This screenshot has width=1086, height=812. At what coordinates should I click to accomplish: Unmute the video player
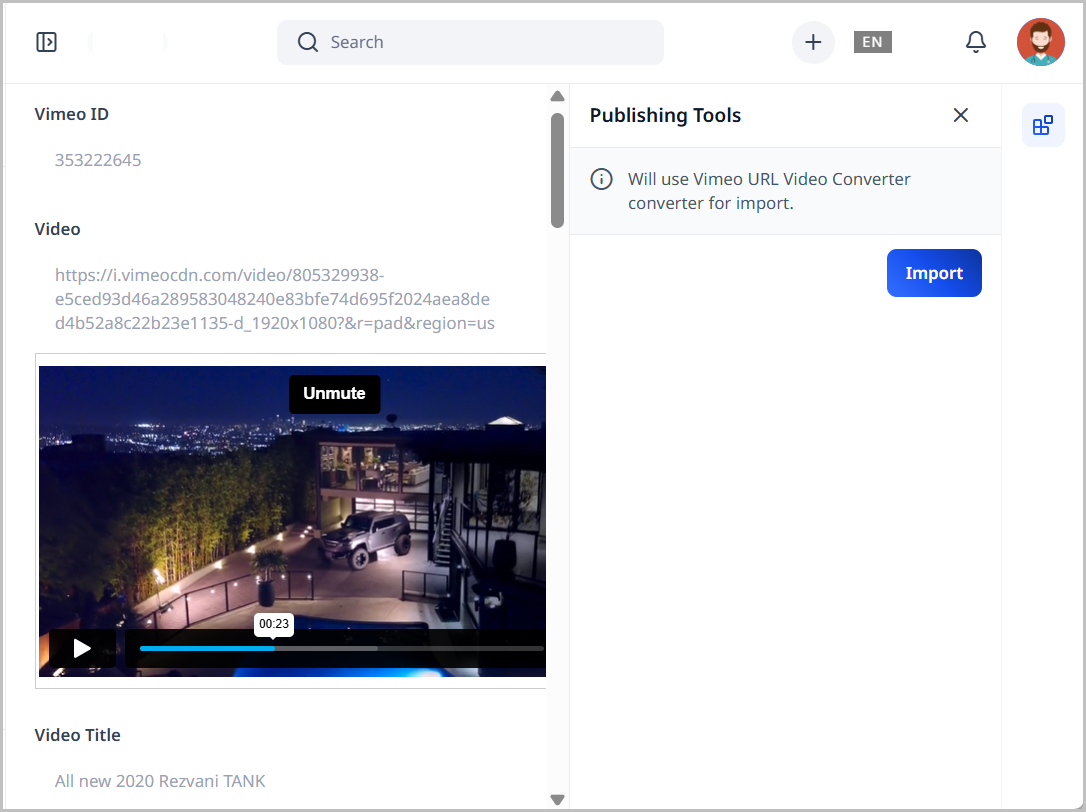(x=334, y=394)
